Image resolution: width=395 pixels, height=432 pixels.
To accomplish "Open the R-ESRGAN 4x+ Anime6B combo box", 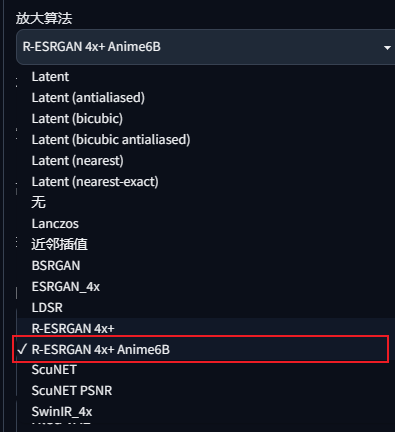I will coord(205,47).
